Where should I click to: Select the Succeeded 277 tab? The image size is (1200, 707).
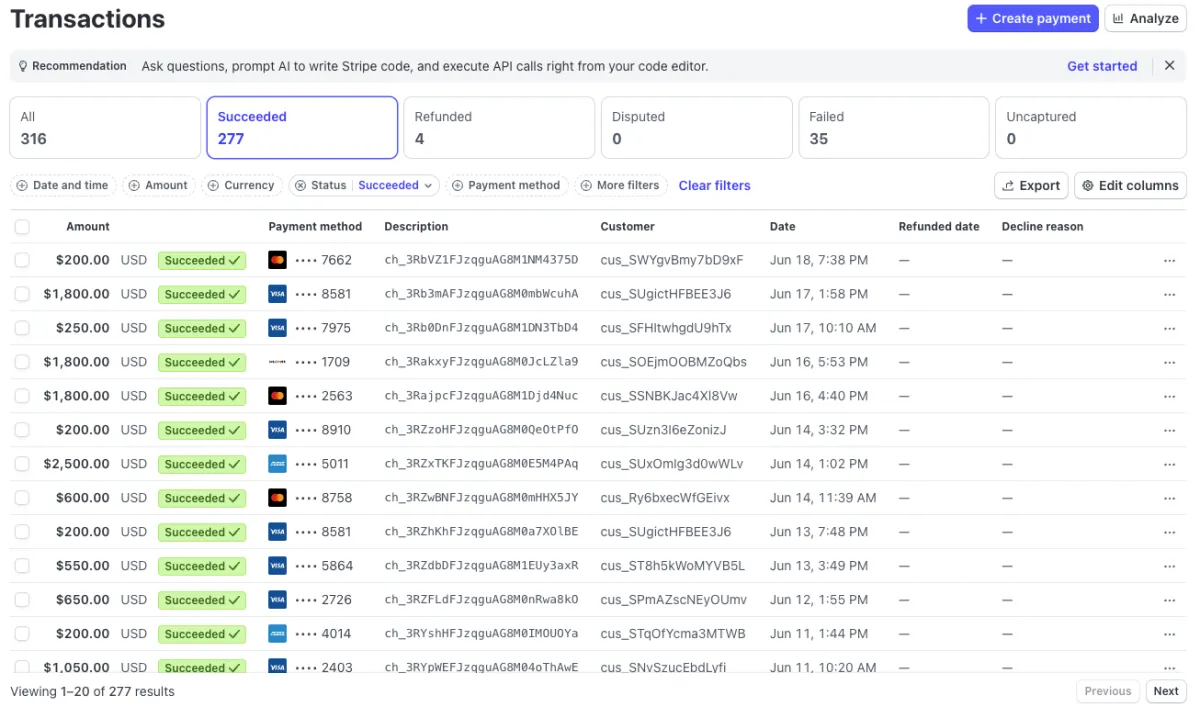[x=302, y=128]
